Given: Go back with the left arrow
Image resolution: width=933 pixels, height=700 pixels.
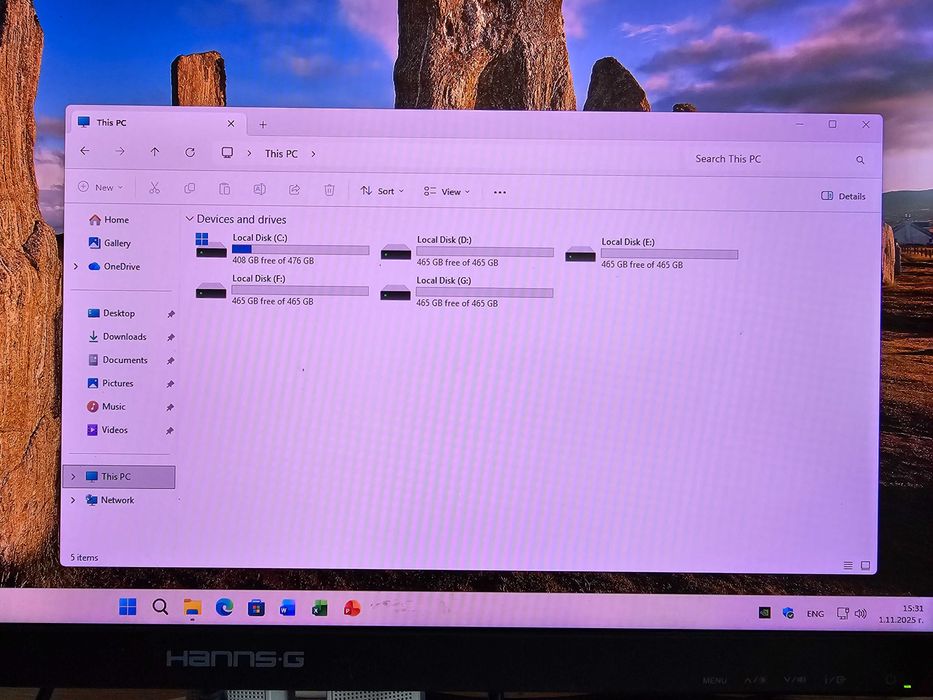Looking at the screenshot, I should (85, 151).
